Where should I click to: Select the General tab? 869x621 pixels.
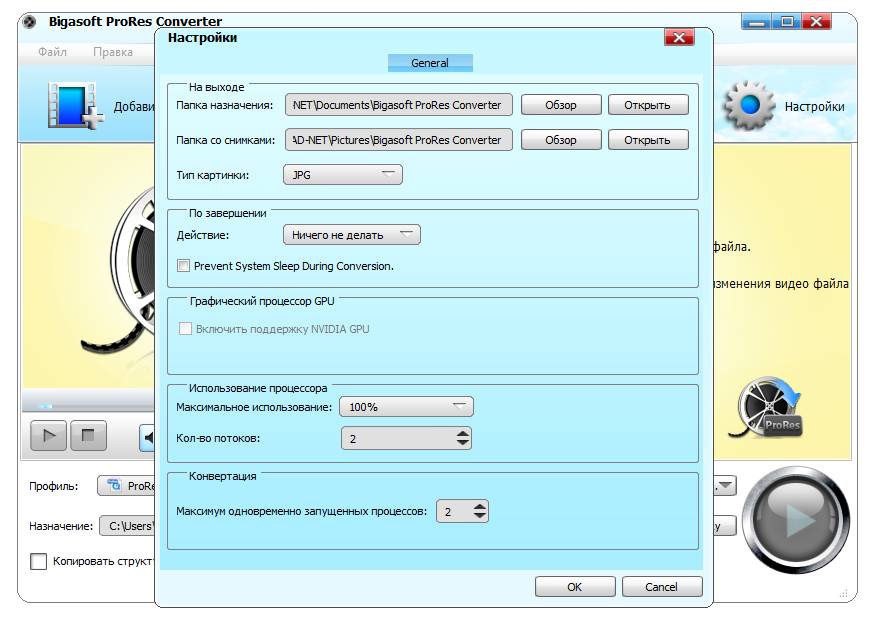pos(430,63)
